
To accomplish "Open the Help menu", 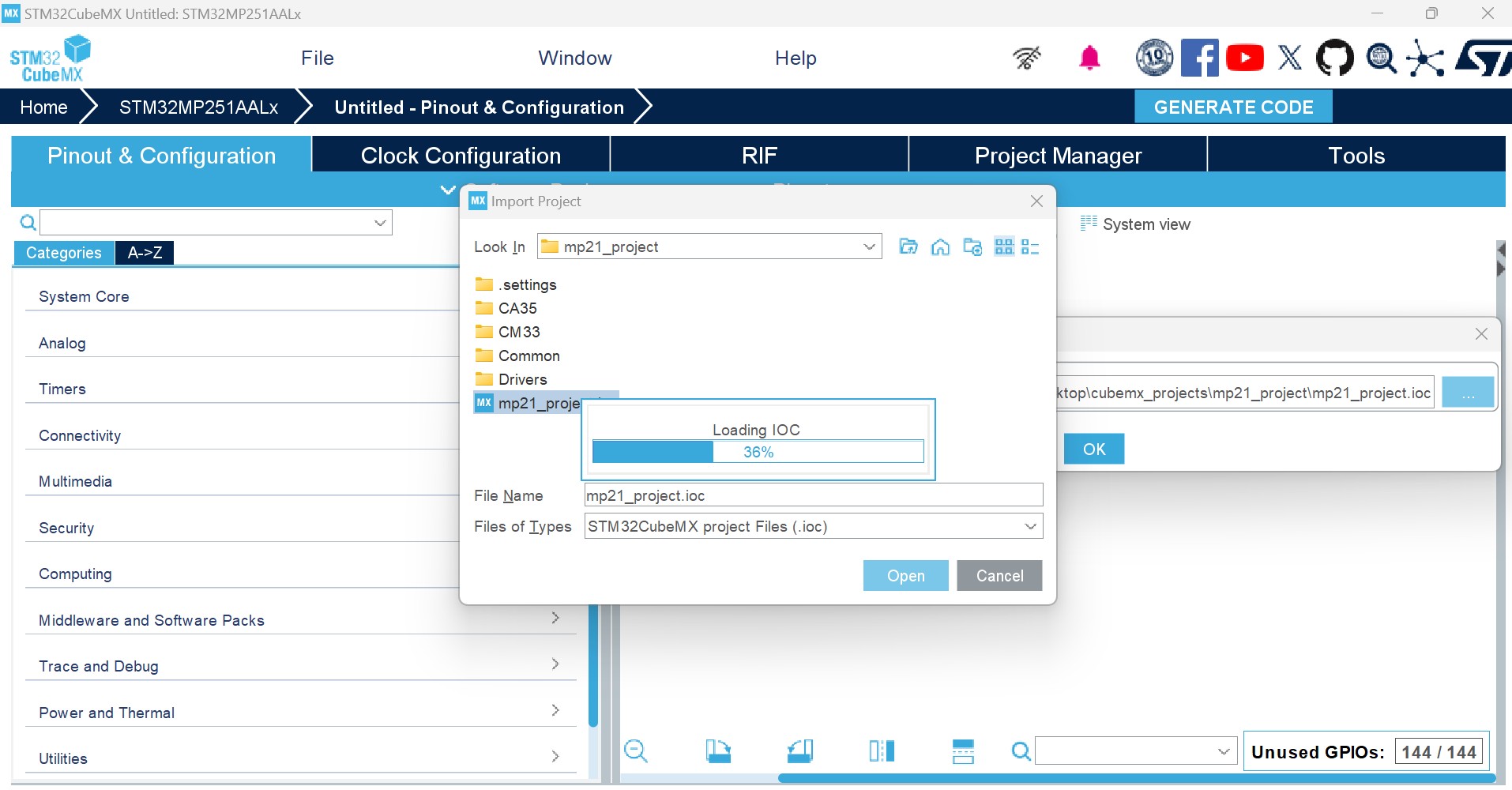I will [x=795, y=58].
